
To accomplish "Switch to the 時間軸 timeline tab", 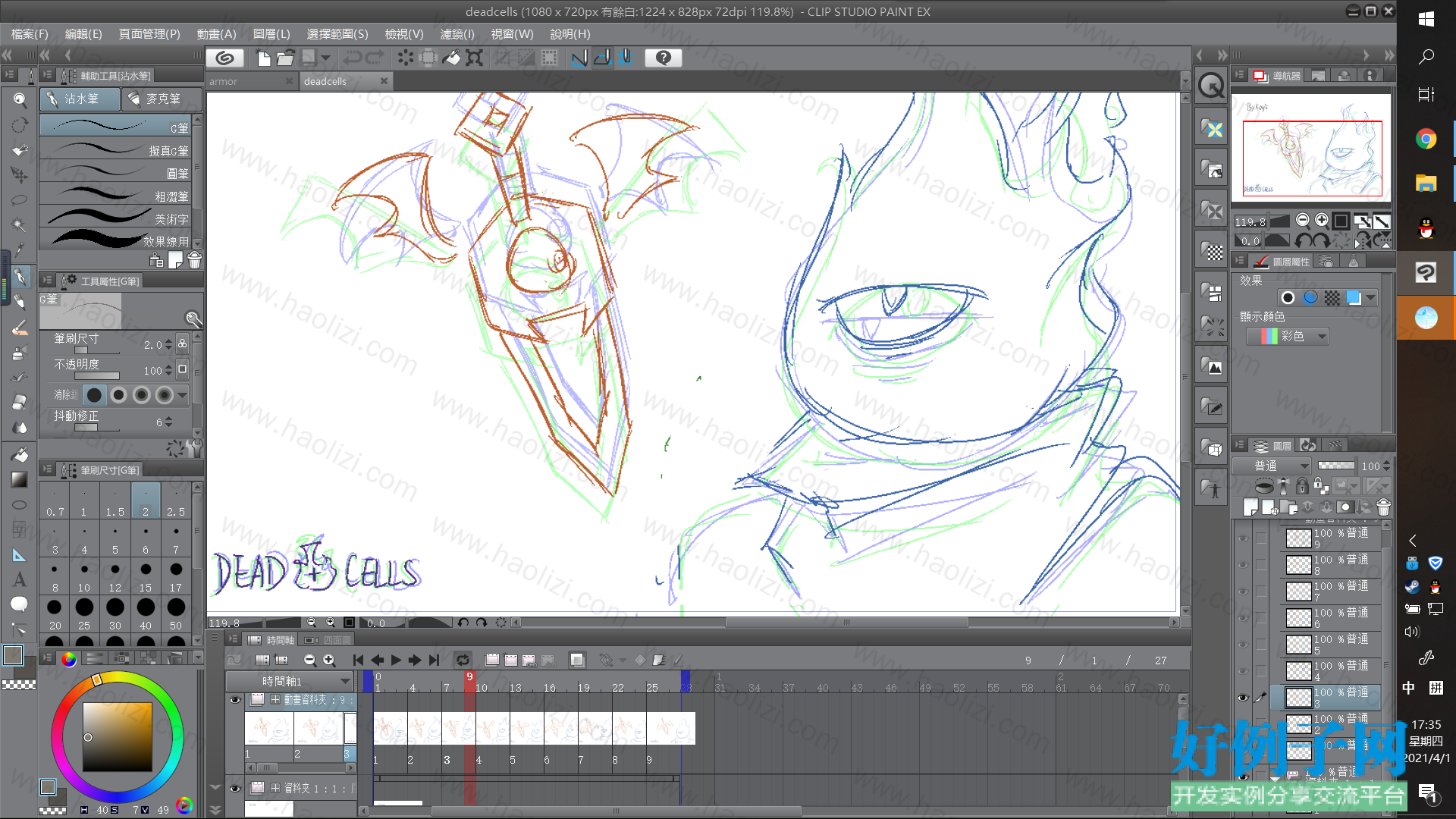I will pyautogui.click(x=273, y=641).
